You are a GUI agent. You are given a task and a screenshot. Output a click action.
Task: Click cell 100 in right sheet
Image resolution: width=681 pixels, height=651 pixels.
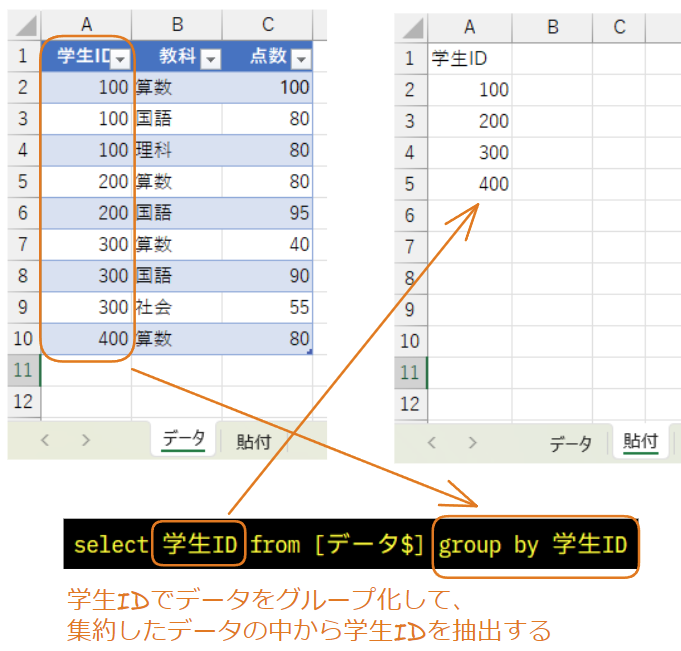[x=469, y=90]
